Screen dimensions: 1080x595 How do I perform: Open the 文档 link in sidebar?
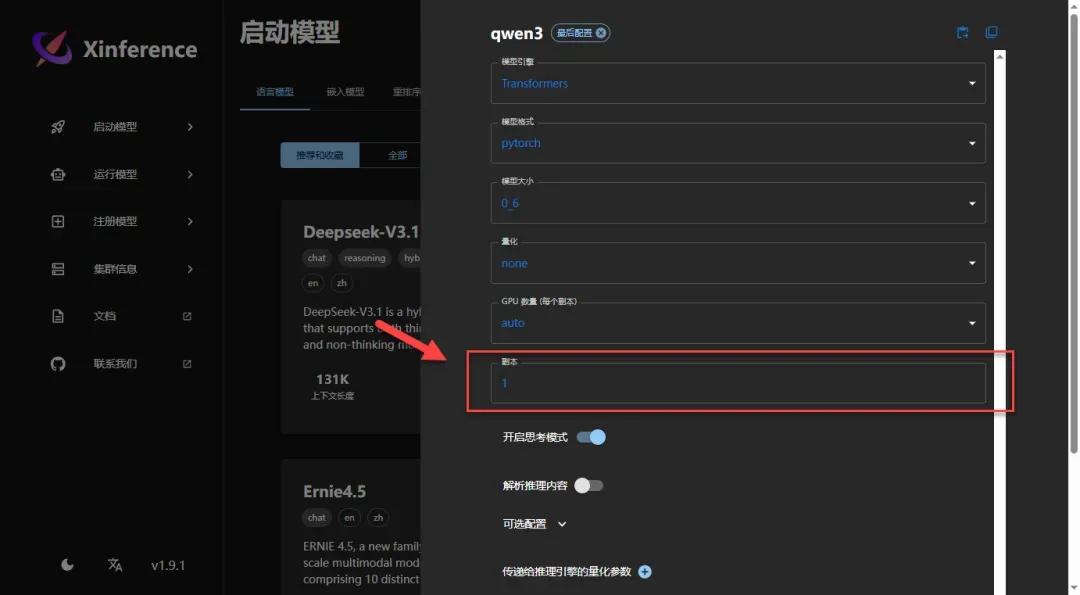[105, 316]
